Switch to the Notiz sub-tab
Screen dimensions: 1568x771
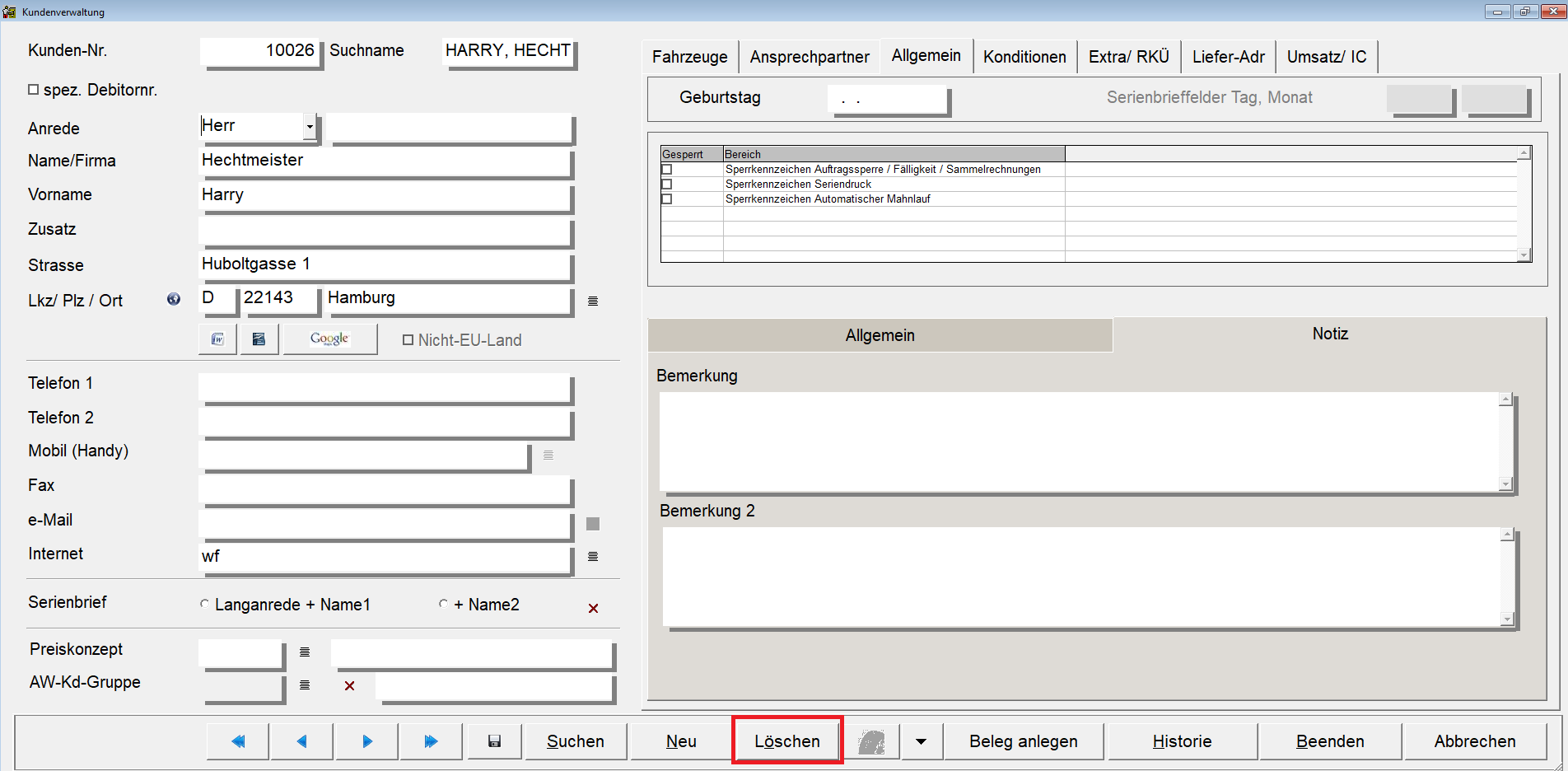pyautogui.click(x=1329, y=334)
